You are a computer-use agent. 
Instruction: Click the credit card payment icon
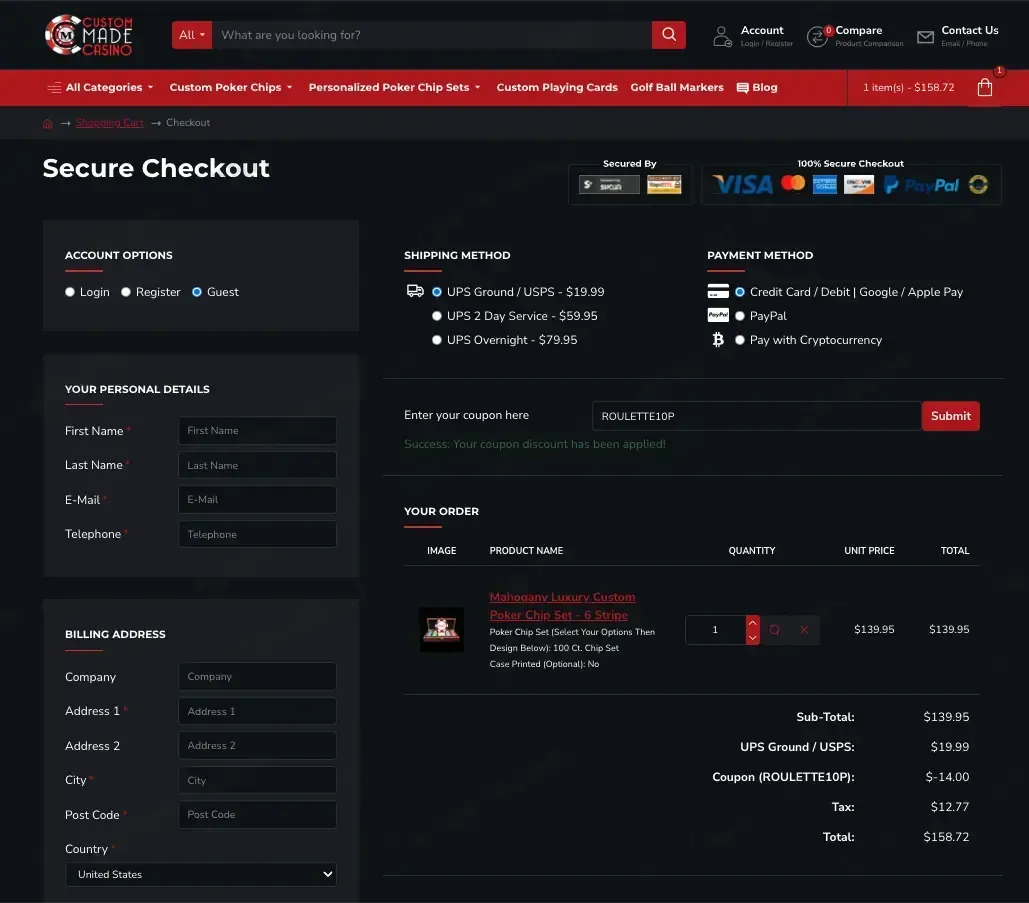718,291
